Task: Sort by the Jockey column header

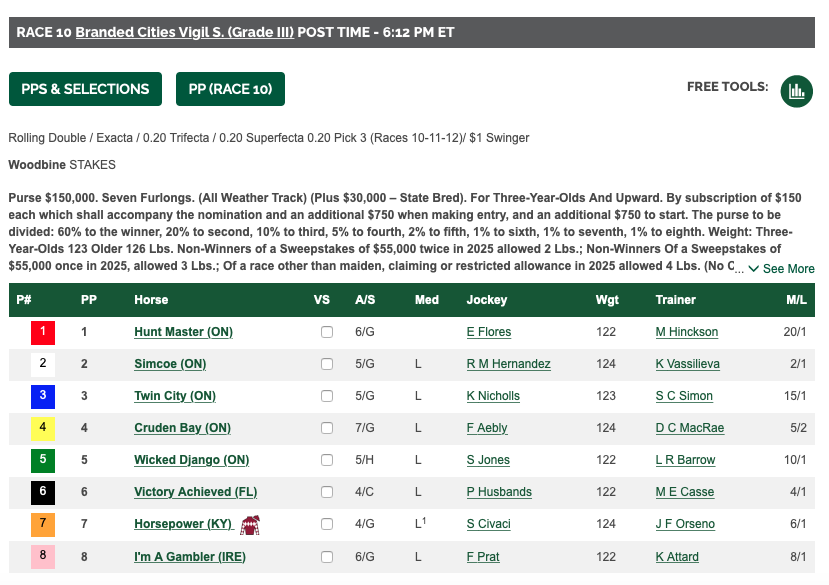Action: (x=486, y=300)
